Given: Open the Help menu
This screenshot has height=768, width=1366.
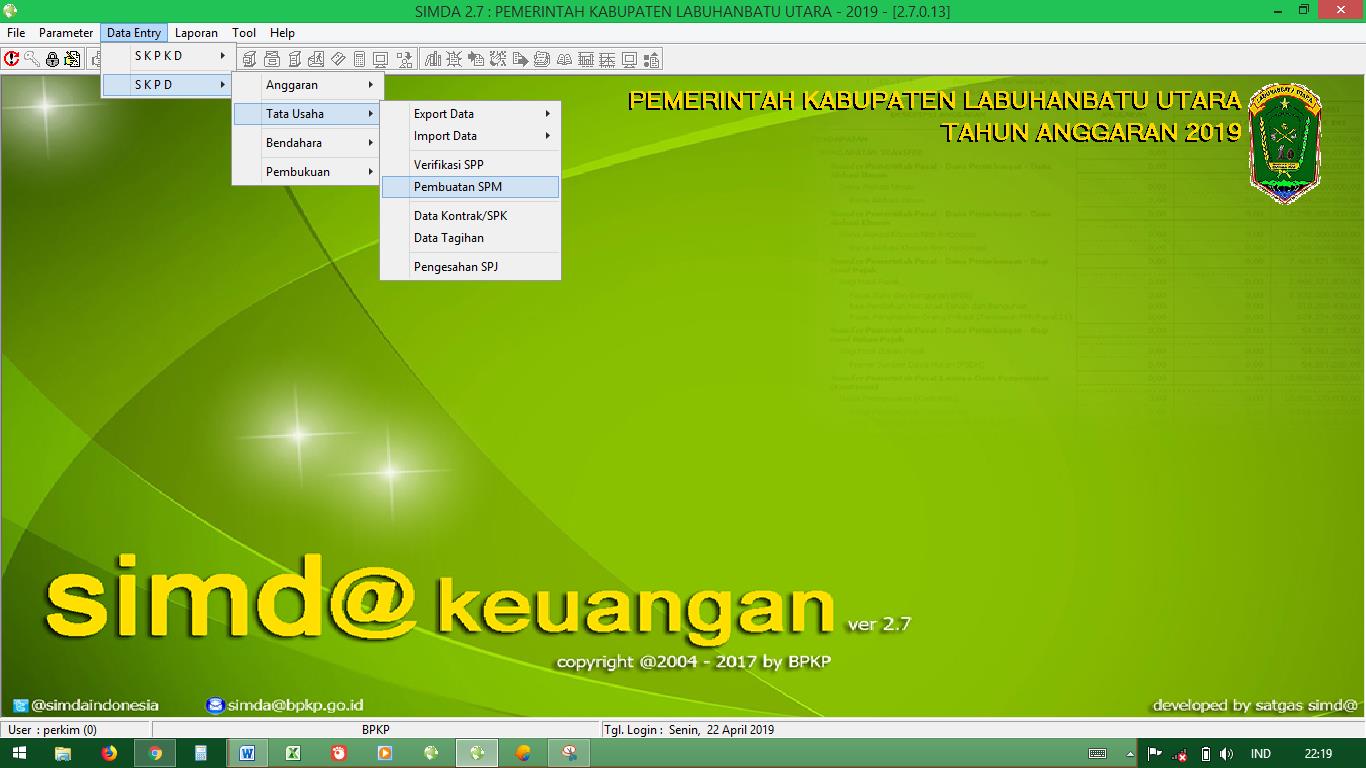Looking at the screenshot, I should pos(282,33).
